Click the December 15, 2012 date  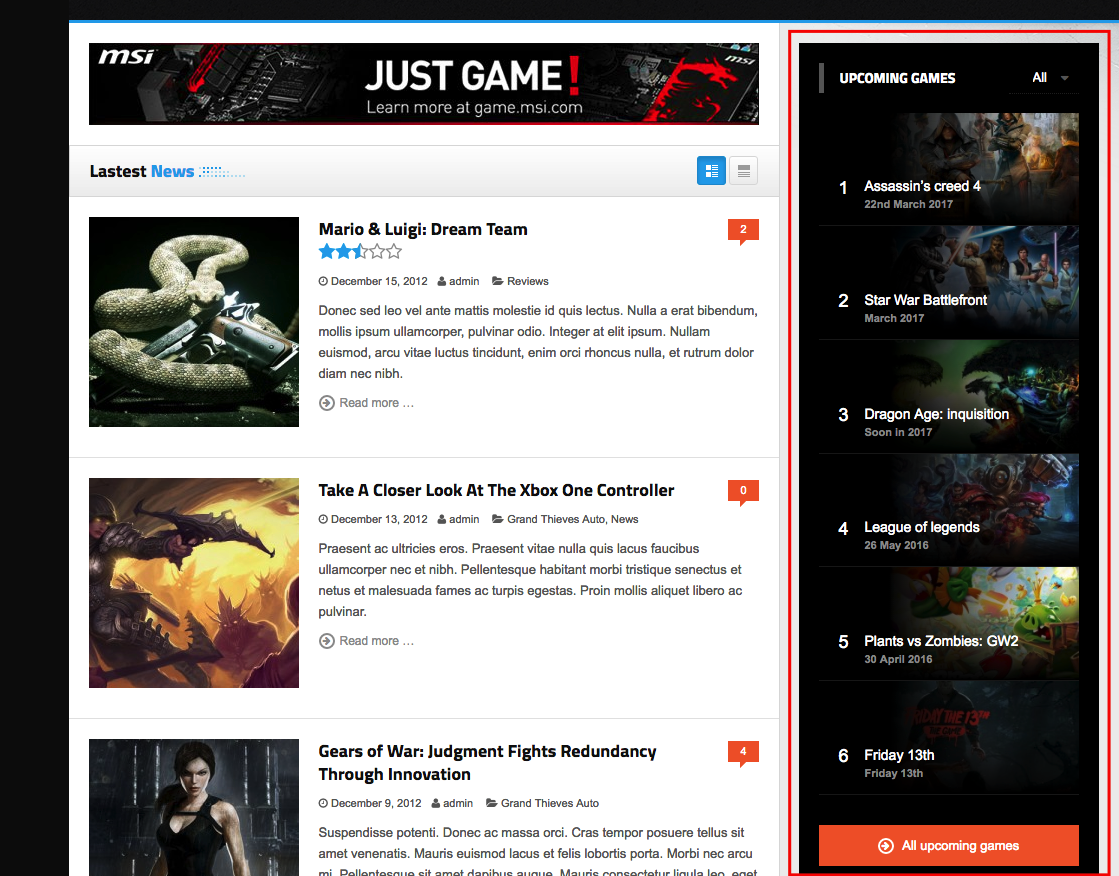[x=379, y=281]
